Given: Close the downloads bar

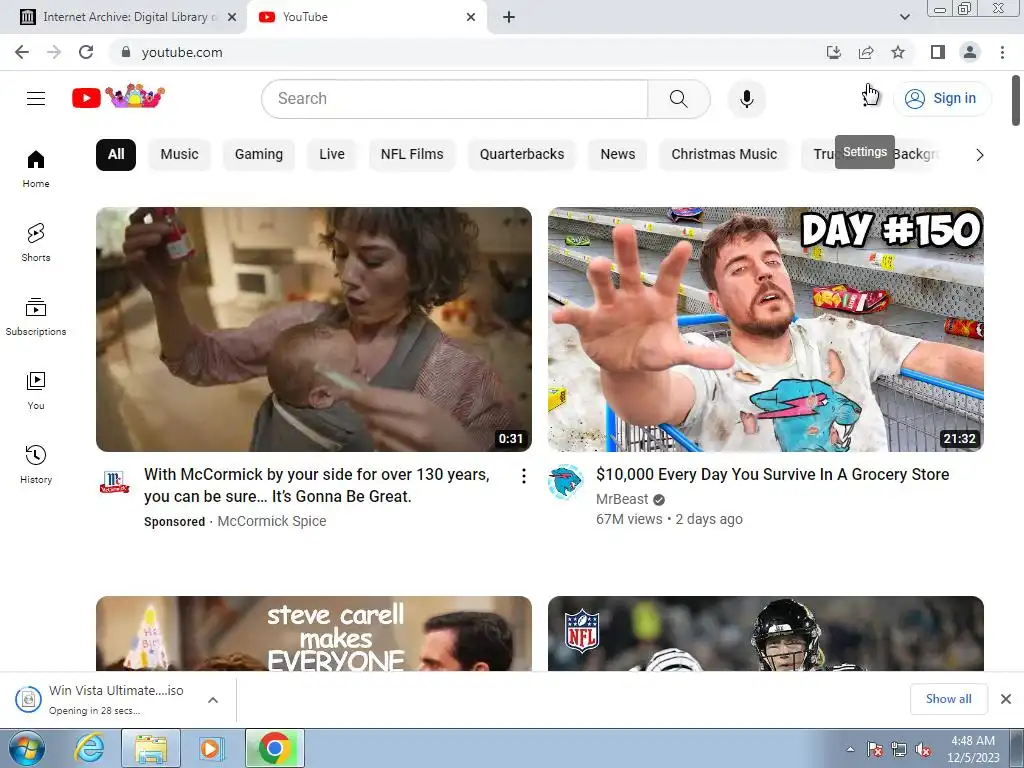Looking at the screenshot, I should [x=1006, y=699].
